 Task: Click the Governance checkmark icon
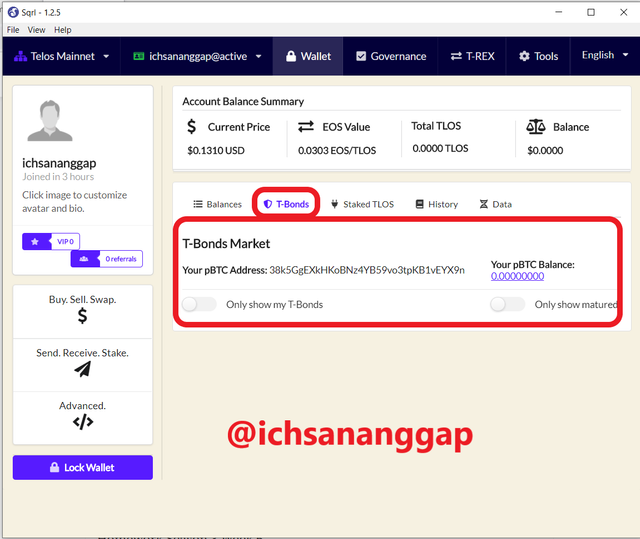pyautogui.click(x=361, y=56)
